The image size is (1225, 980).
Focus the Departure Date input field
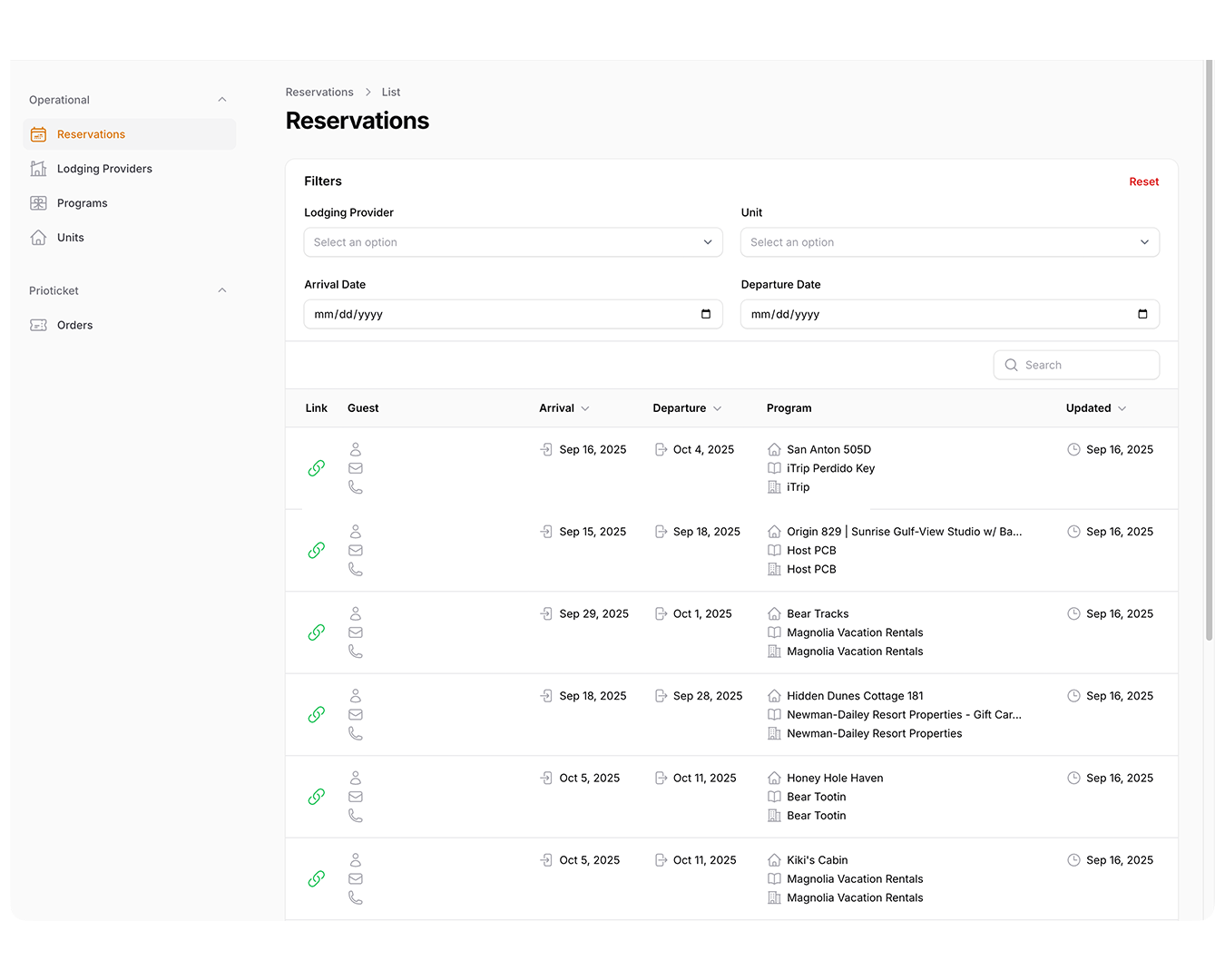(x=950, y=314)
